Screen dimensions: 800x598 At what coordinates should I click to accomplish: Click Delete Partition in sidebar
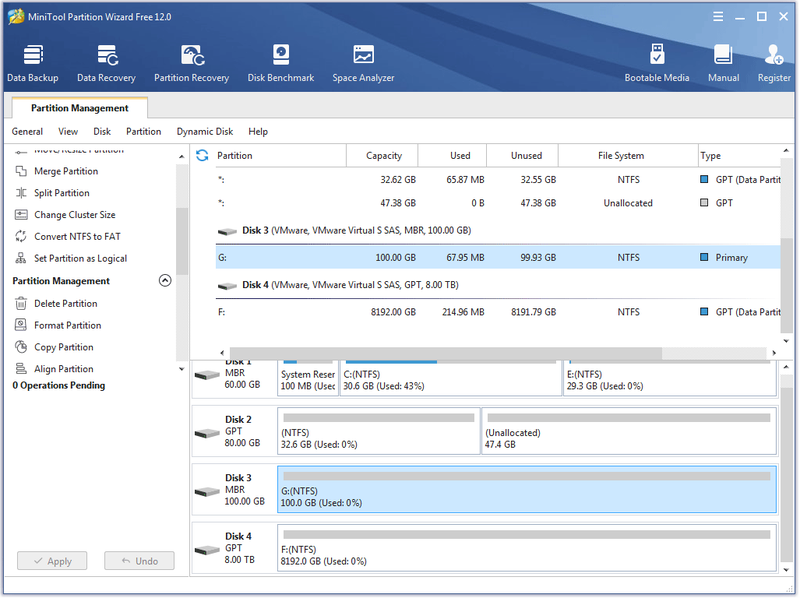click(65, 304)
